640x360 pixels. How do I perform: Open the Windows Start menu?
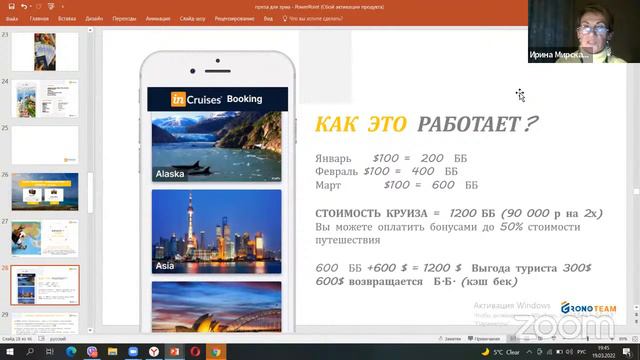tap(9, 351)
